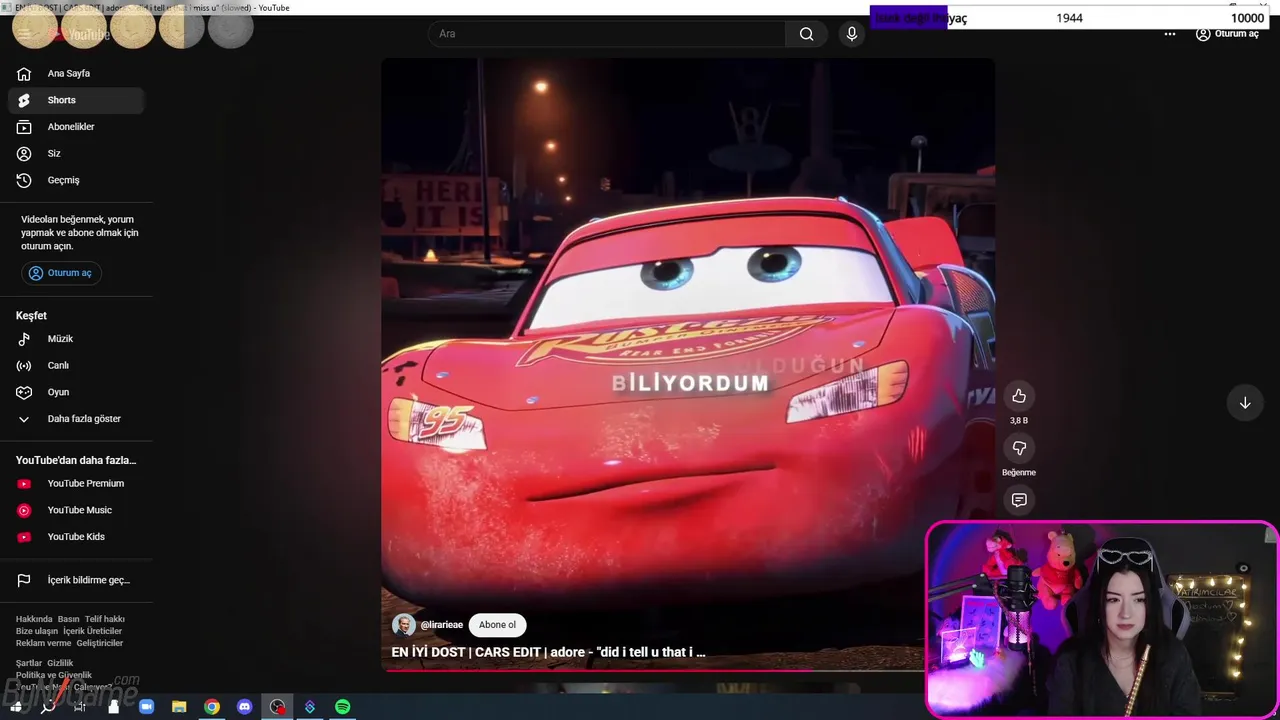Open the three-dot settings menu
The width and height of the screenshot is (1280, 720).
pyautogui.click(x=1170, y=34)
